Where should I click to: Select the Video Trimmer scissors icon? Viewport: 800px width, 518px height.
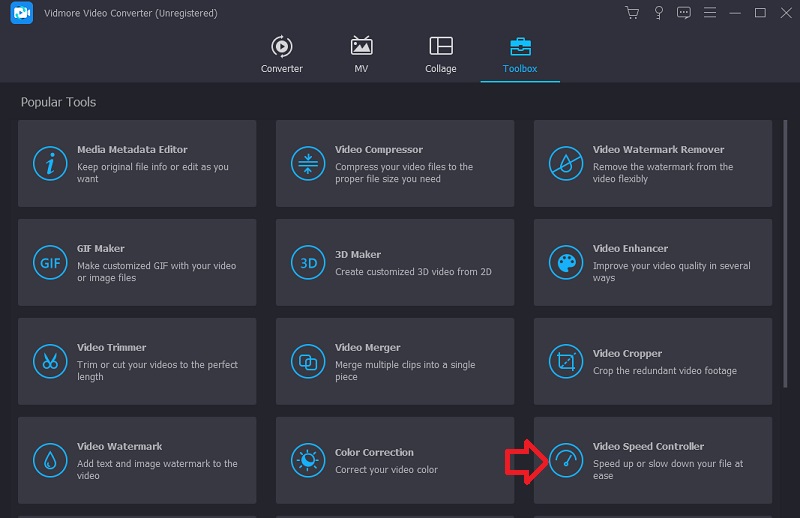(50, 361)
